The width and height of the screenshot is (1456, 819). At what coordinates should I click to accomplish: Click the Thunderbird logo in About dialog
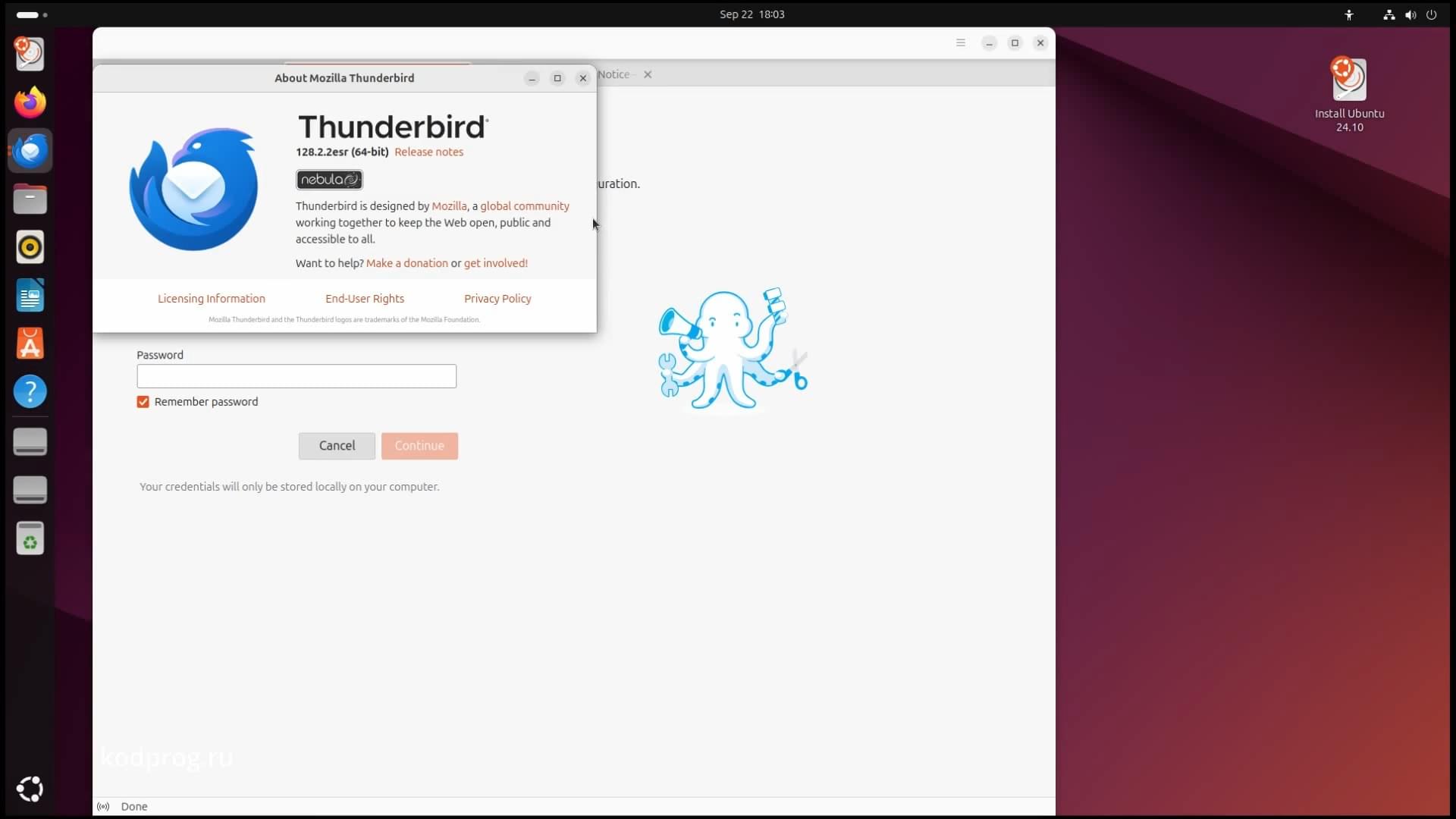pos(194,189)
